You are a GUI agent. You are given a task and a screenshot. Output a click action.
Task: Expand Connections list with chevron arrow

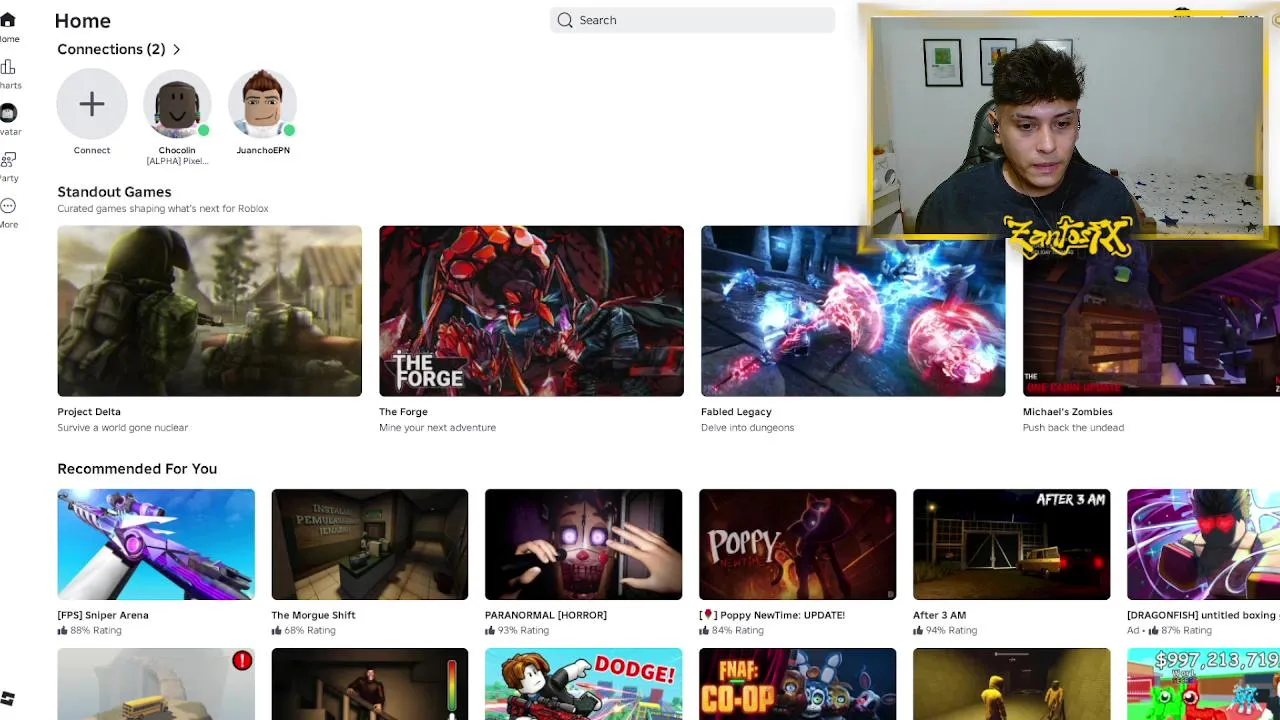coord(177,49)
